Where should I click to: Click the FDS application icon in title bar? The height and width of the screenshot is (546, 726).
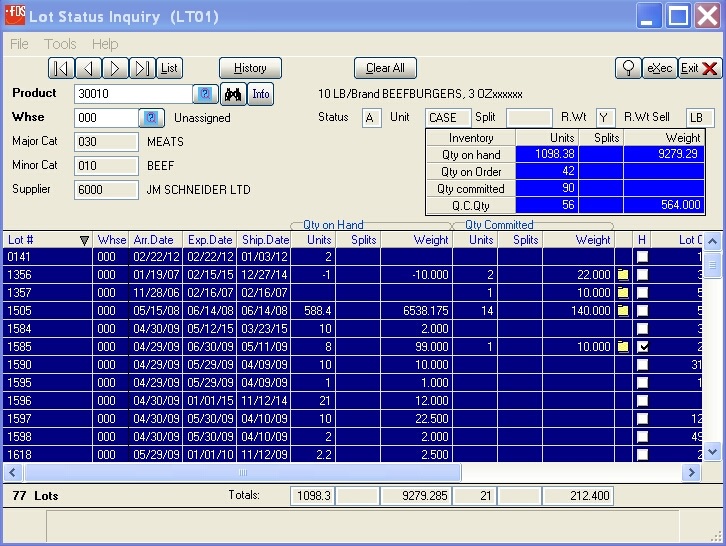15,15
